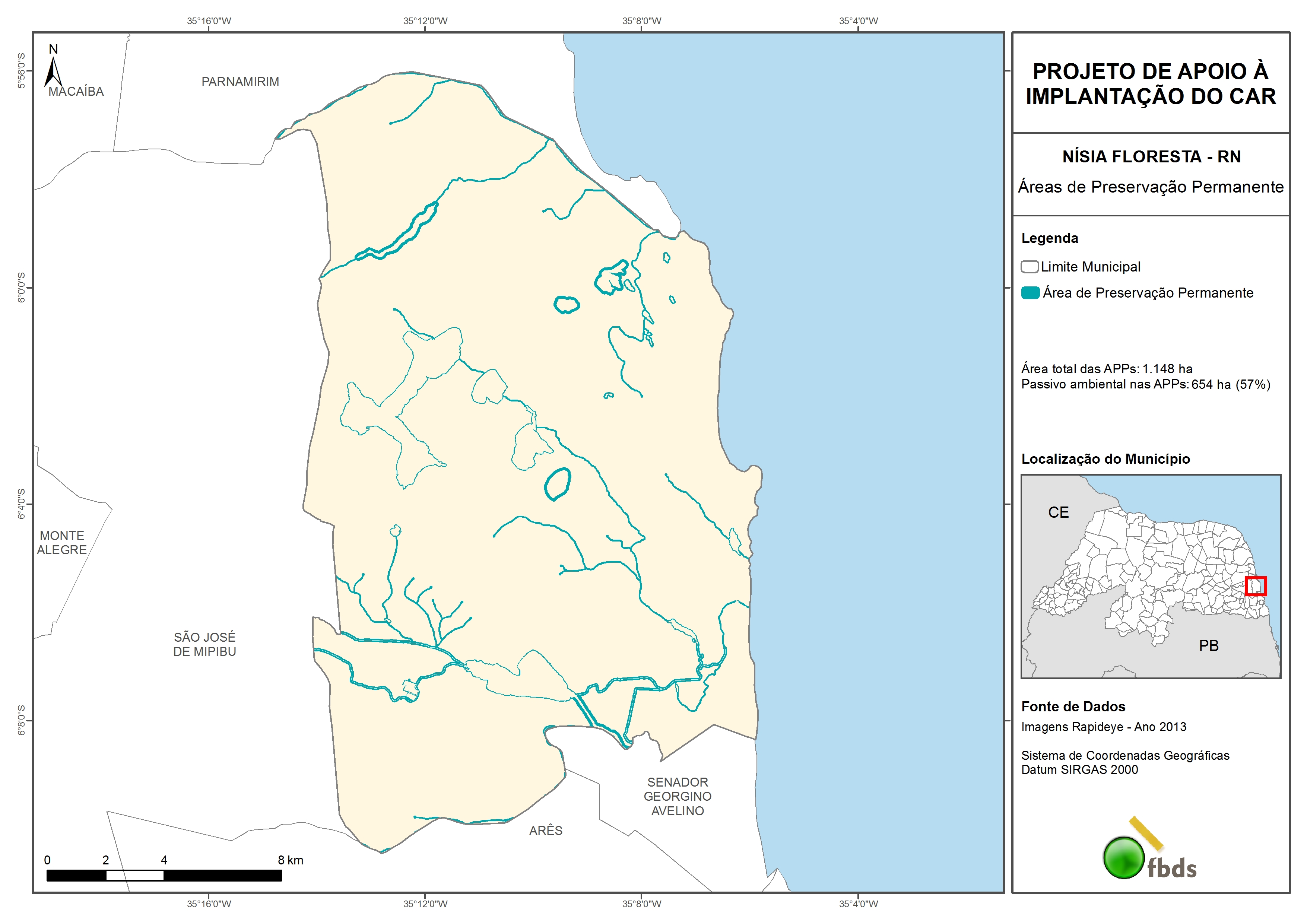Click the Fonte de Dados heading

(1073, 707)
